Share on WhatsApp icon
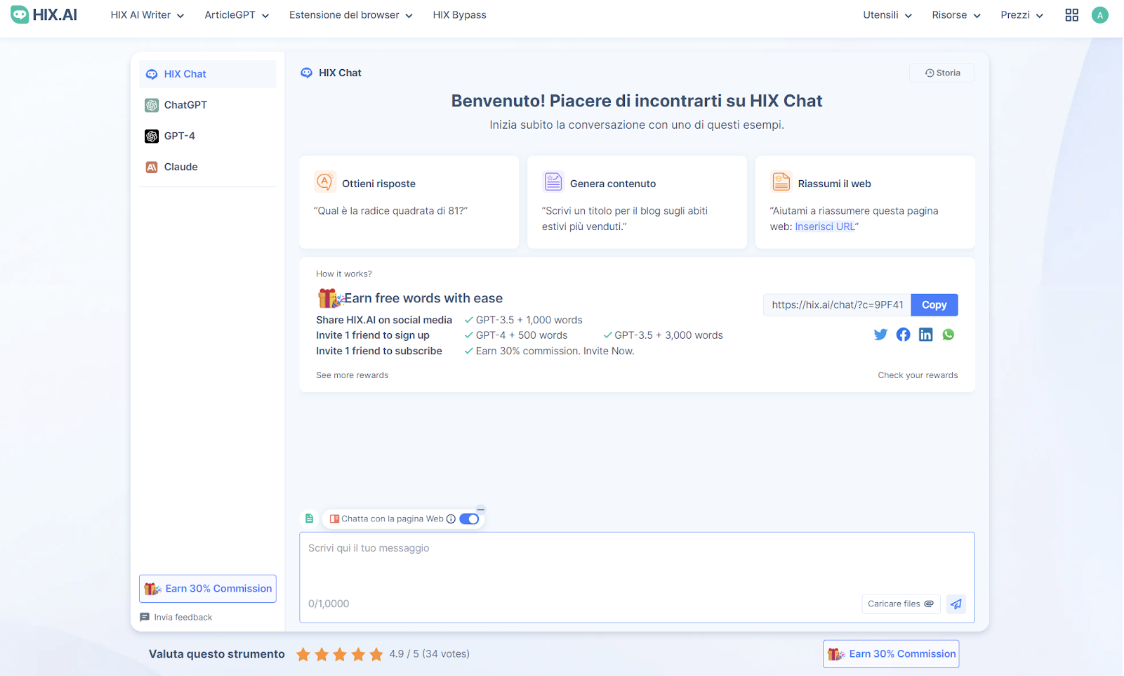Screen dimensions: 1124x676 [948, 335]
